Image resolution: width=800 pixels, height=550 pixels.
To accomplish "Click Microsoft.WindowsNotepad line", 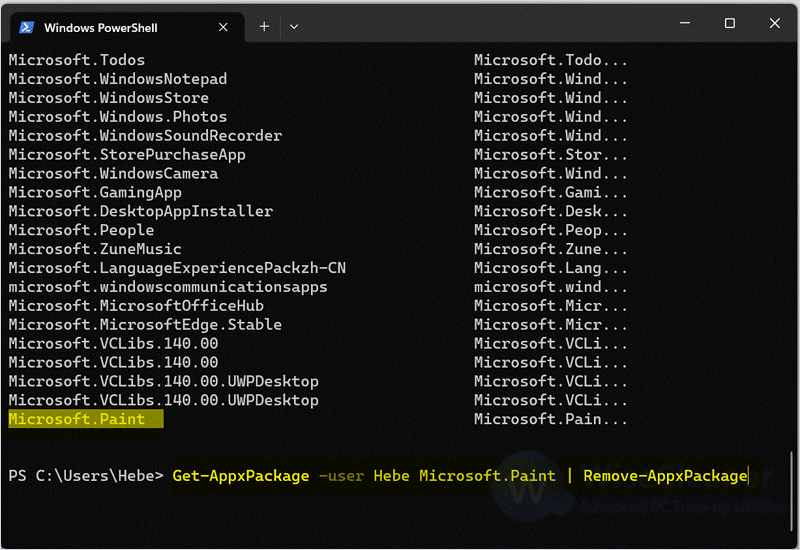I will (118, 79).
